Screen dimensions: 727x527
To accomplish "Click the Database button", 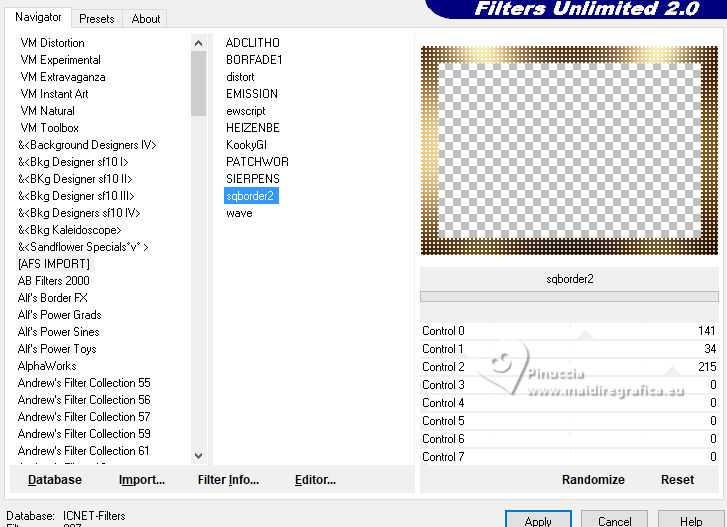I will (55, 480).
